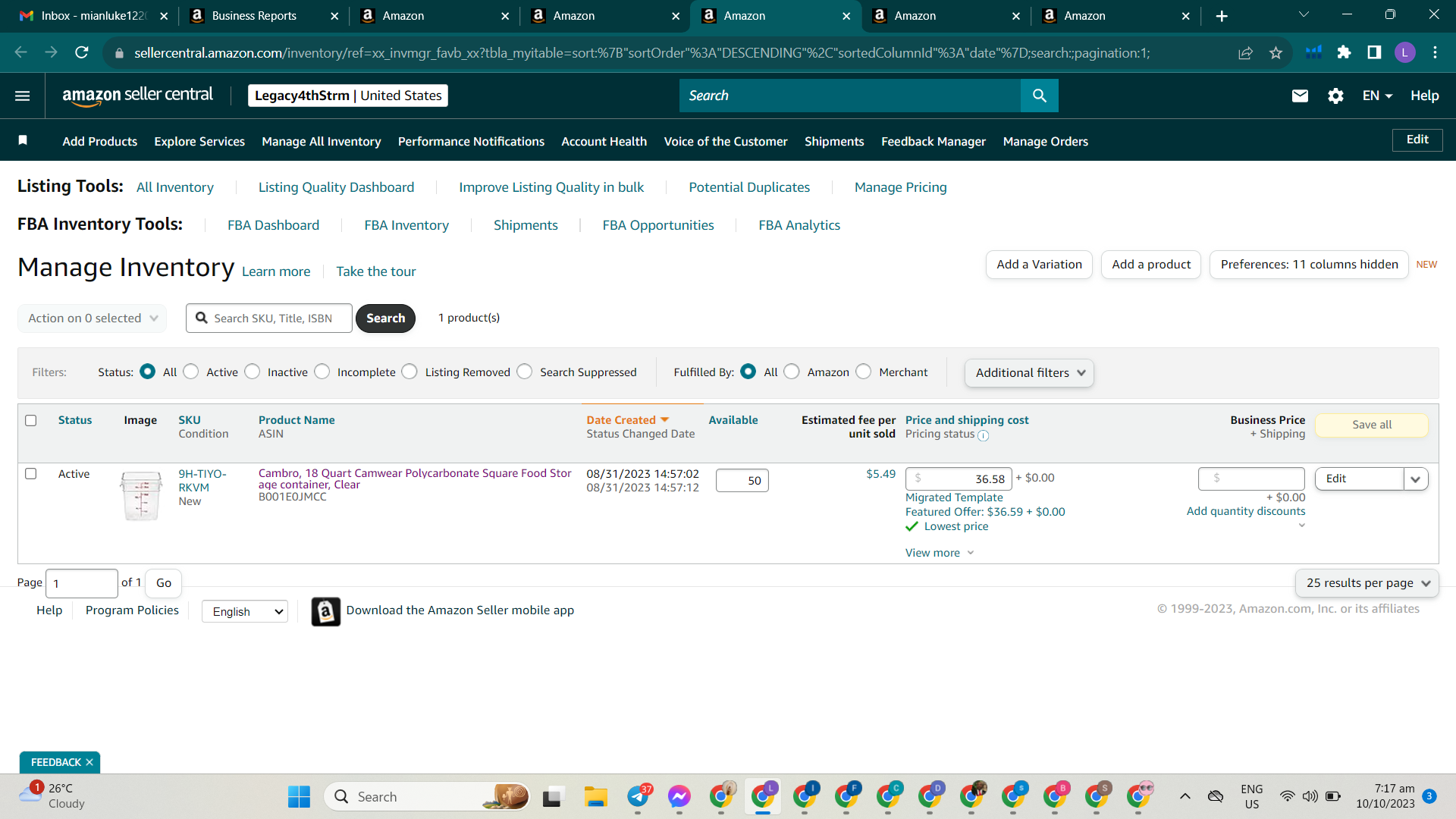Screen dimensions: 1456x819
Task: Select the Incomplete status radio button
Action: (x=322, y=372)
